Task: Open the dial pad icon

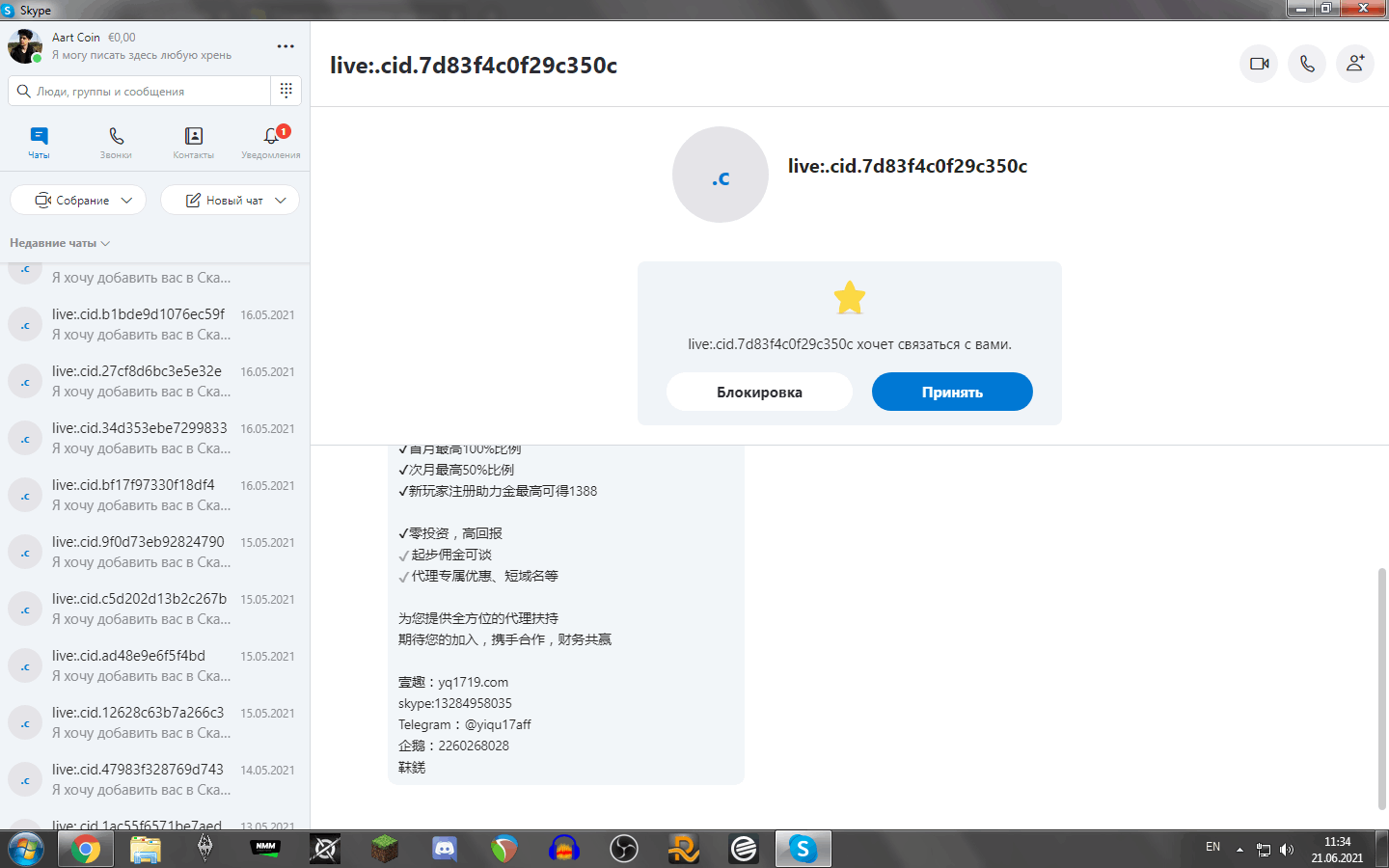Action: click(x=286, y=91)
